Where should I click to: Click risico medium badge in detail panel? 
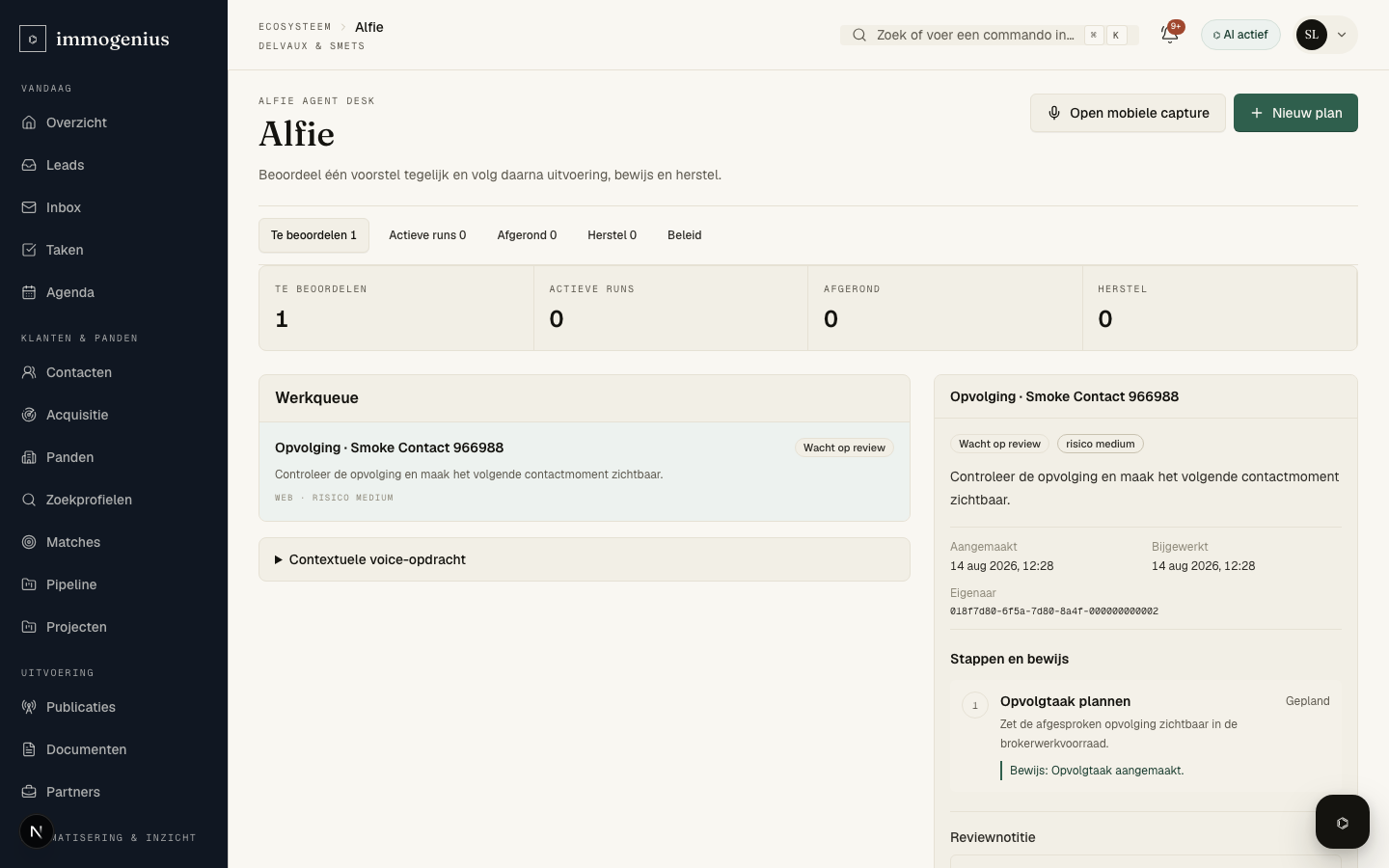(1100, 444)
